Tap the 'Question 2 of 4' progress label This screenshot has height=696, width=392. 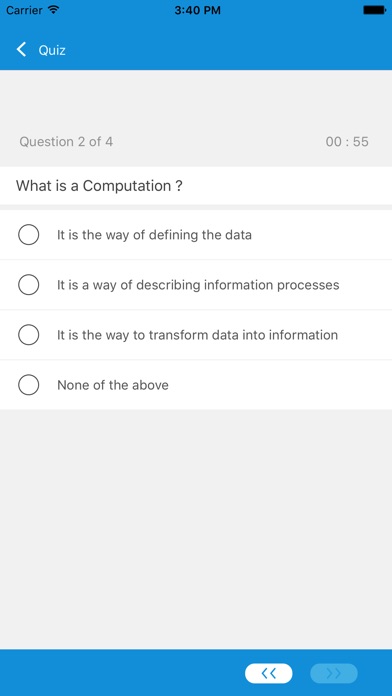tap(66, 142)
